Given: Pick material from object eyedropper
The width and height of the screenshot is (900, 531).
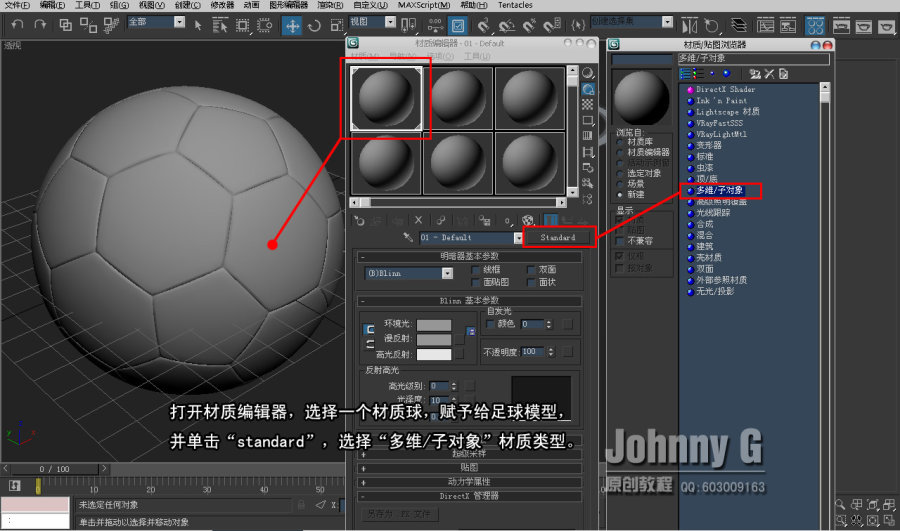Looking at the screenshot, I should click(x=408, y=237).
